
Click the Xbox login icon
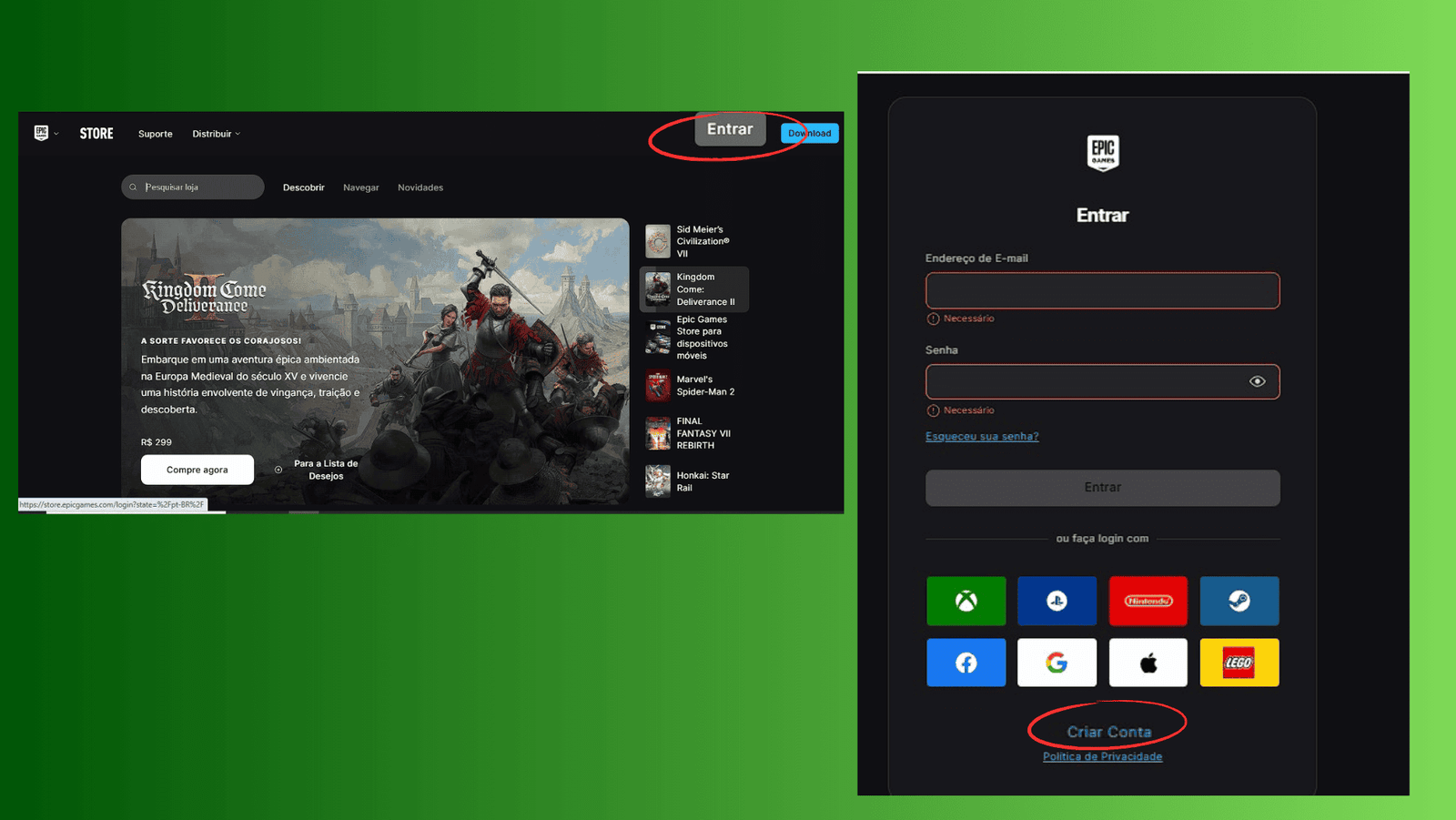(x=966, y=601)
